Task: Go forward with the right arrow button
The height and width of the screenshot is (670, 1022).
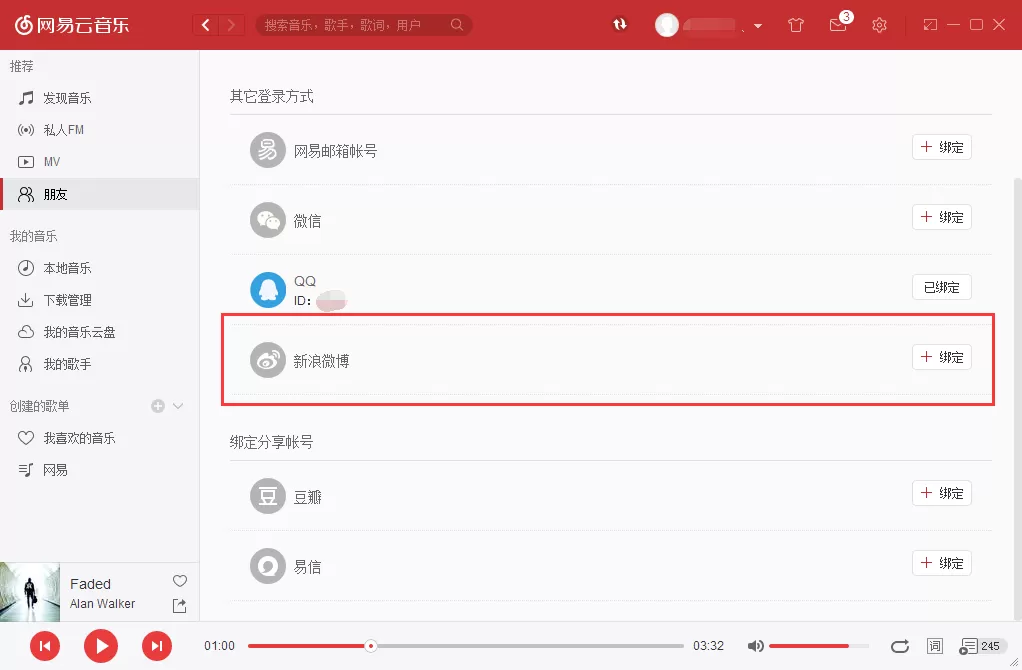Action: pos(231,25)
